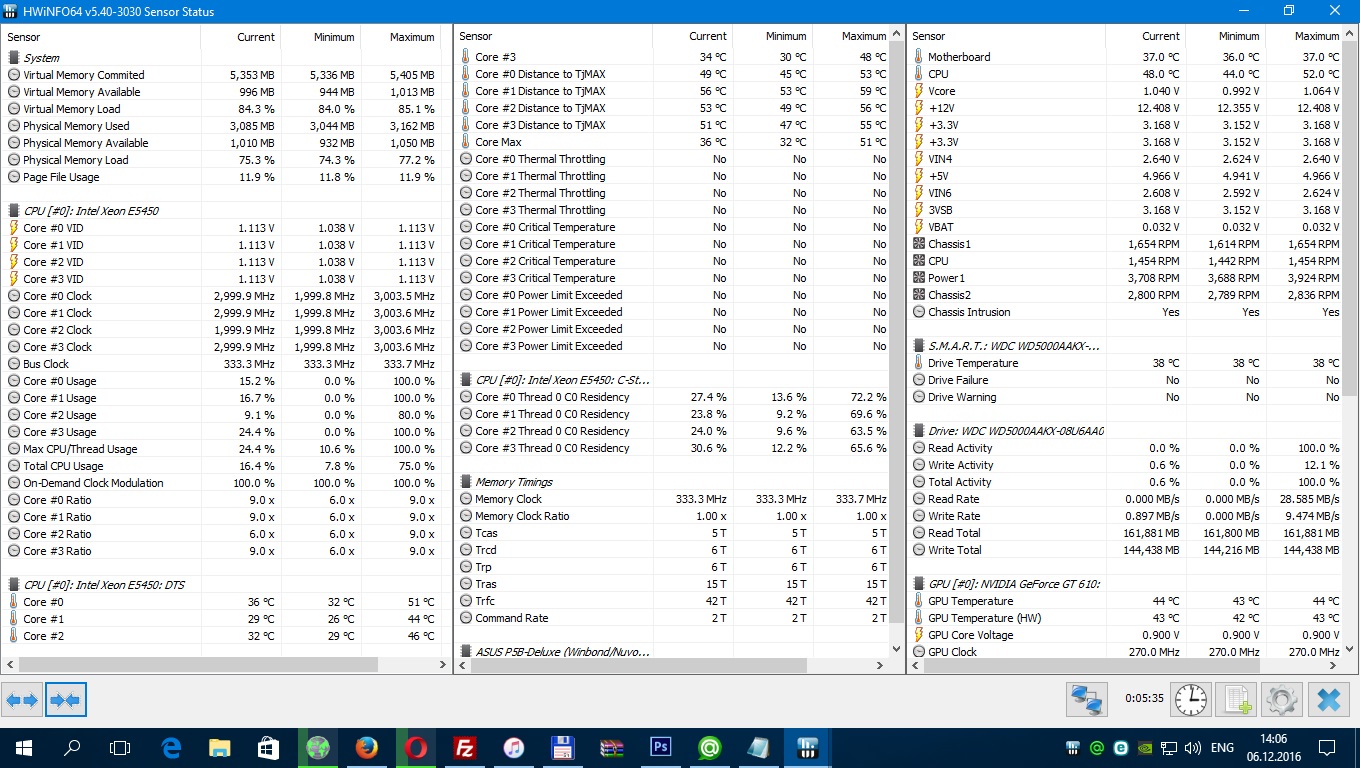Select the Intel Xeon E5450: DTS group heading
Screen dimensions: 1360x768
click(x=104, y=585)
